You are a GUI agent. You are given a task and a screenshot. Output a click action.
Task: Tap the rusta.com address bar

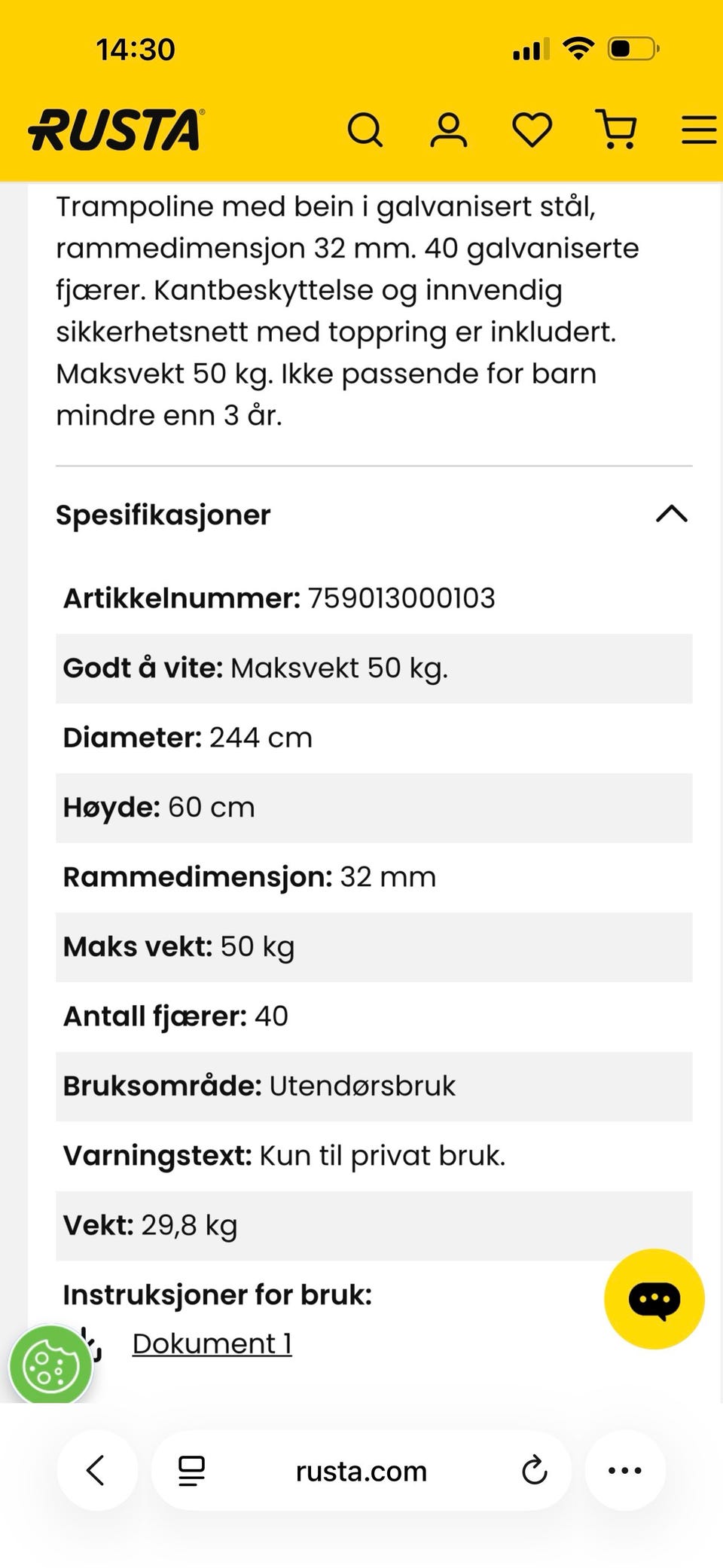(x=361, y=1471)
